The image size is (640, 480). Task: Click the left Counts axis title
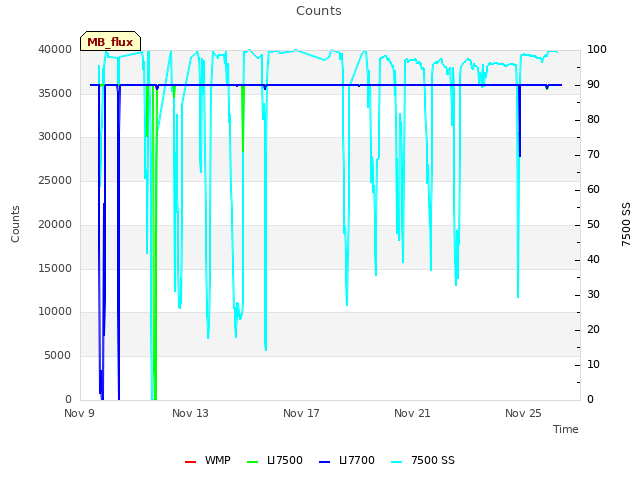(15, 224)
